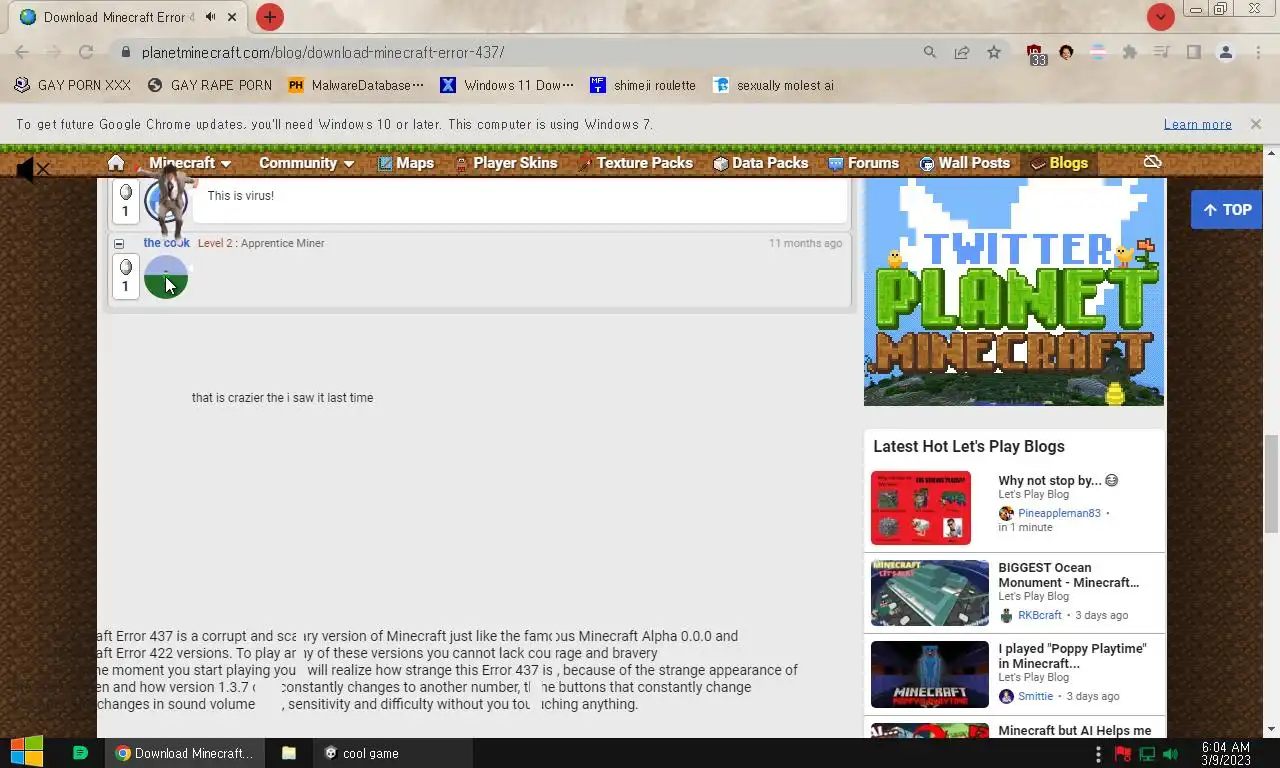This screenshot has width=1280, height=768.
Task: Click the striped flag extension icon
Action: click(1098, 52)
